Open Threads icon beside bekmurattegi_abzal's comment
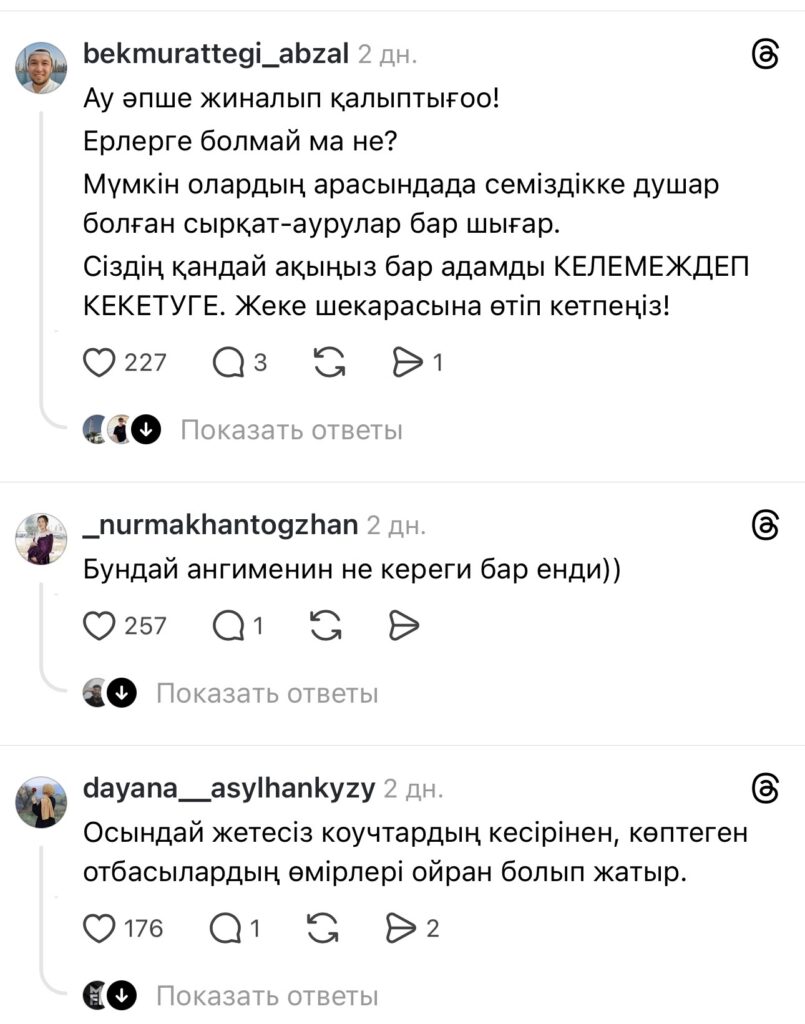Viewport: 805px width, 1024px height. (x=764, y=57)
